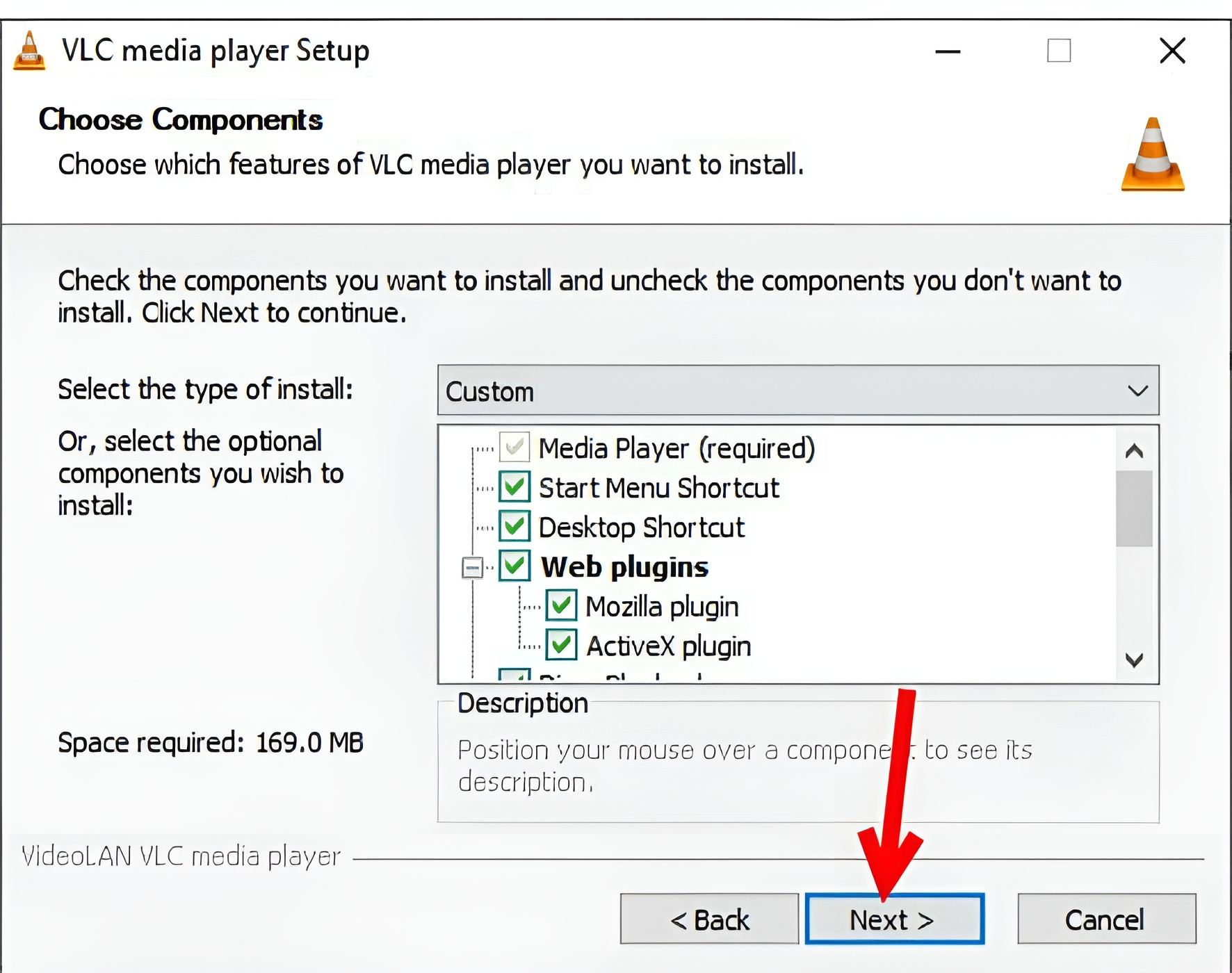Close the VLC media player Setup window
1232x973 pixels.
[1172, 51]
